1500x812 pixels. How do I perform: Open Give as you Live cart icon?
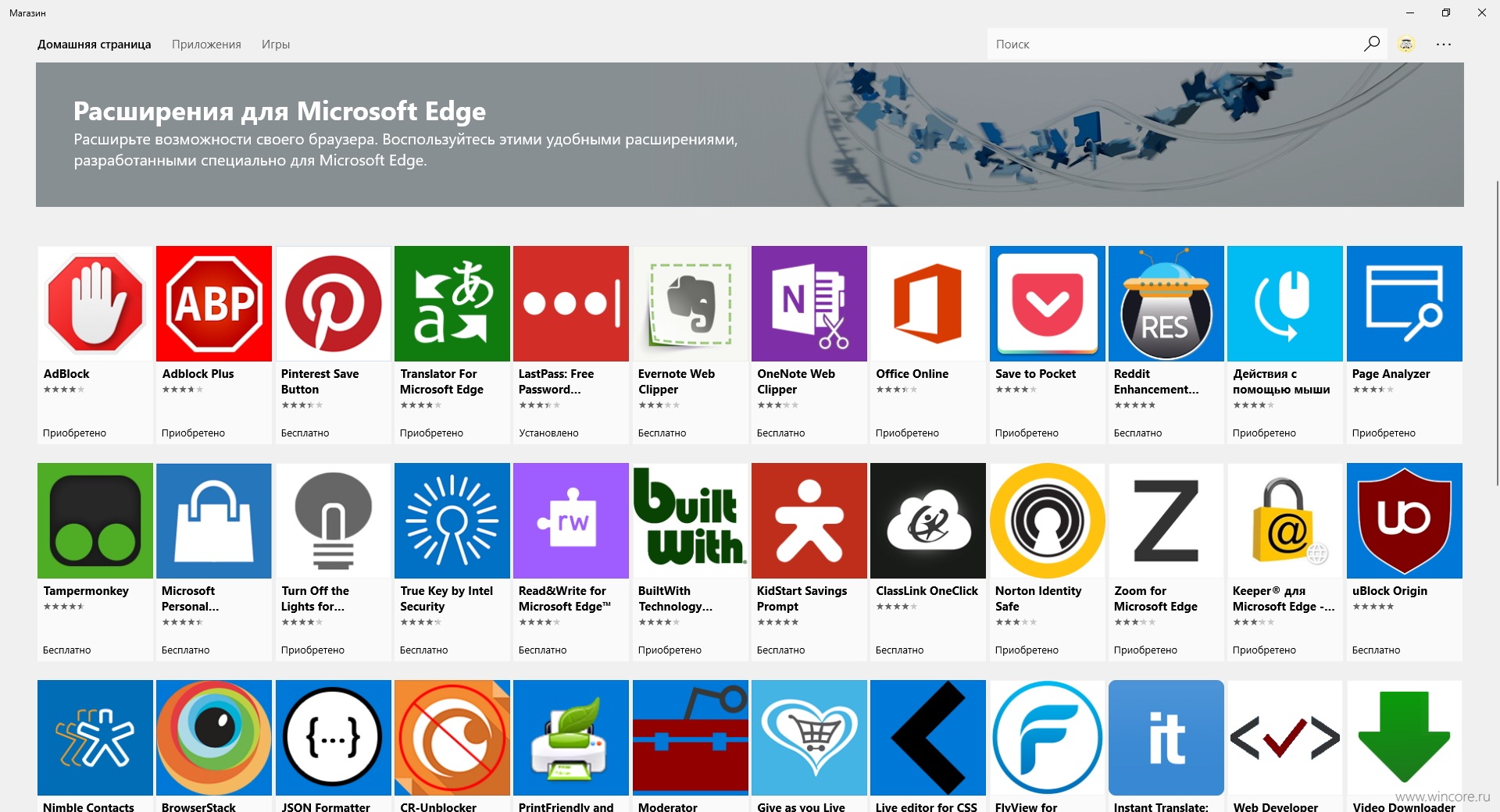click(809, 738)
